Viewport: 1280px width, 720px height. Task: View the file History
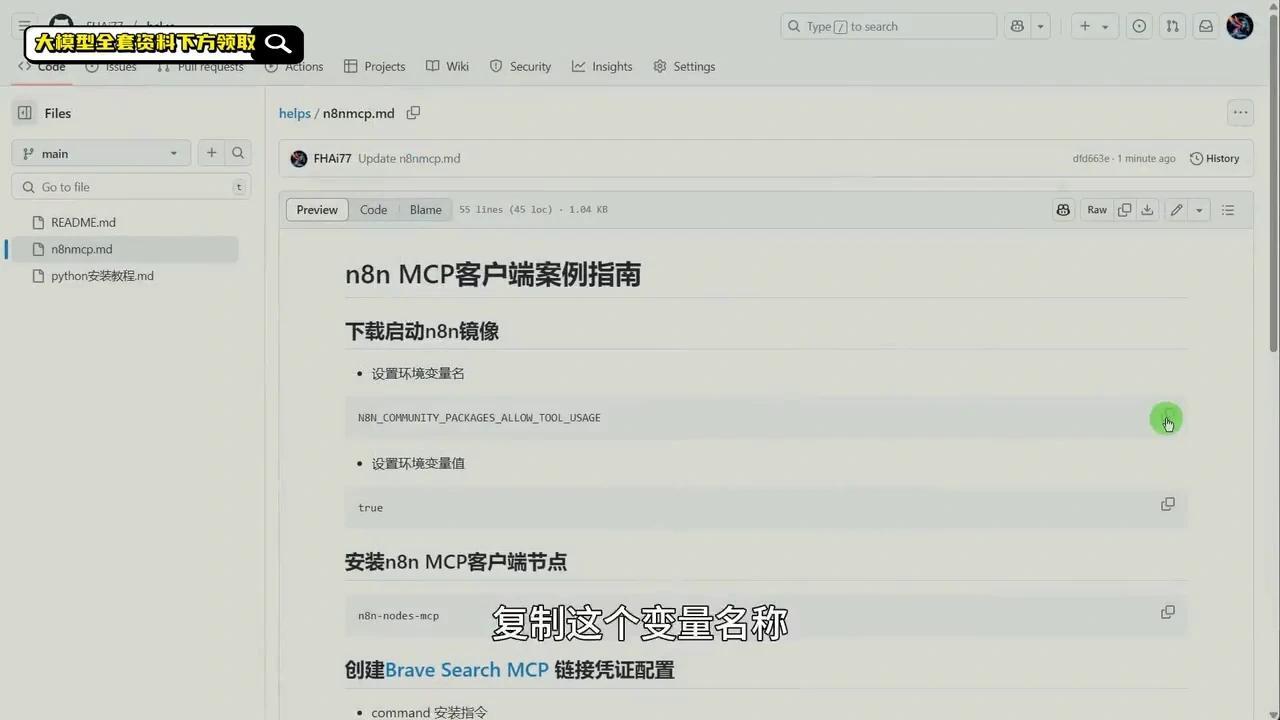pos(1214,158)
